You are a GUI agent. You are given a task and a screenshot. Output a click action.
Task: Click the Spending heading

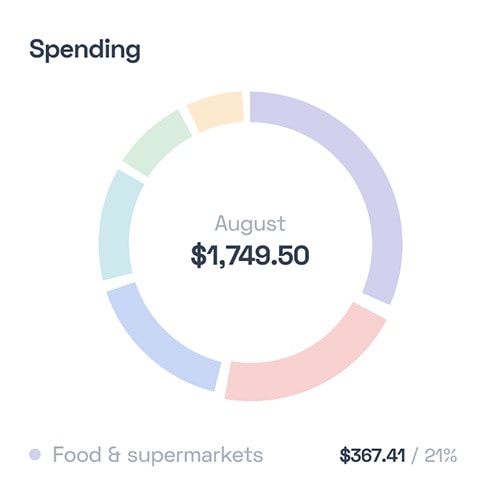[x=85, y=50]
